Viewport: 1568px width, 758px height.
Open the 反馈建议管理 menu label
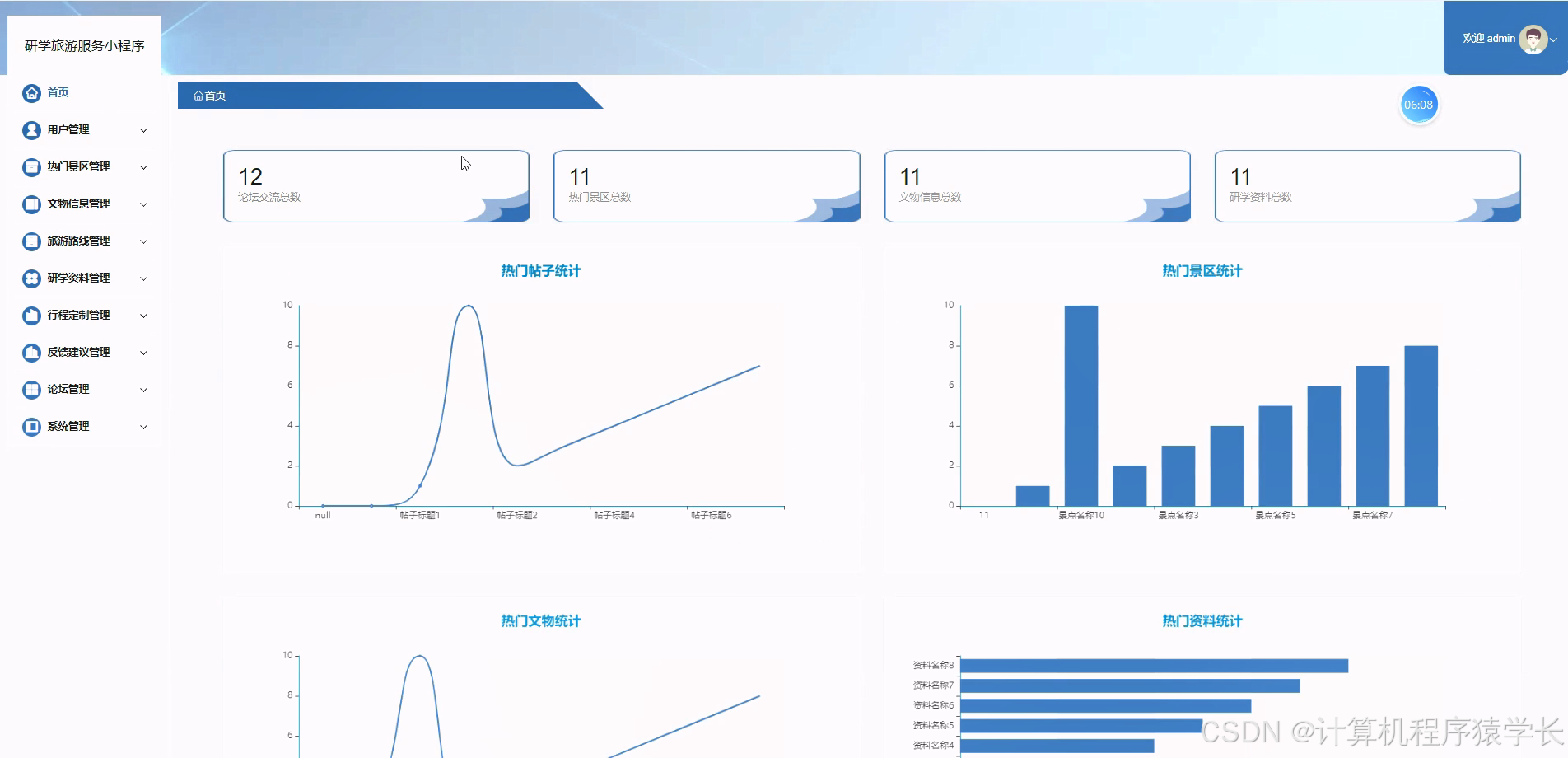pos(78,353)
